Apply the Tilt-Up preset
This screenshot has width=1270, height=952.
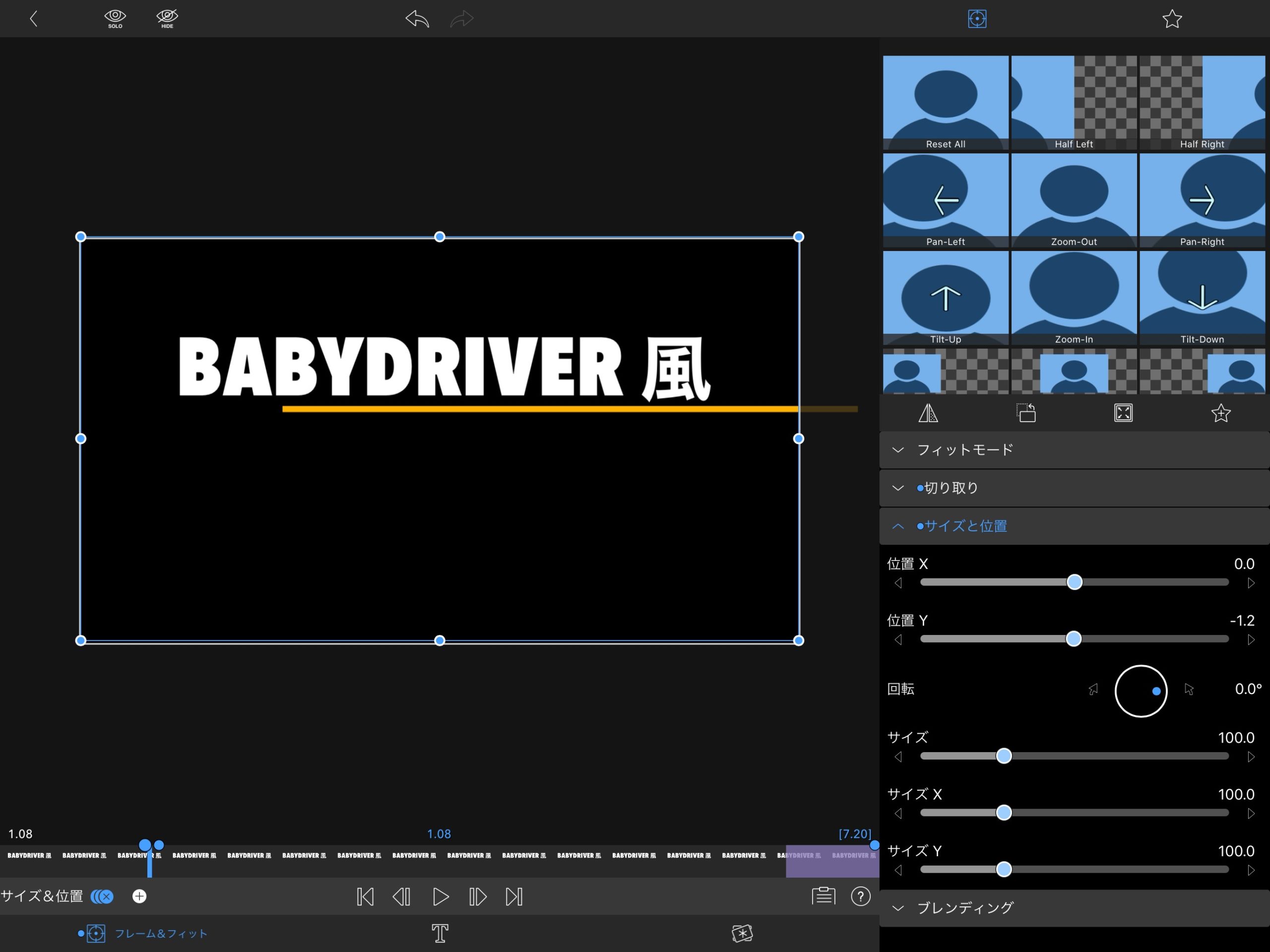click(946, 298)
